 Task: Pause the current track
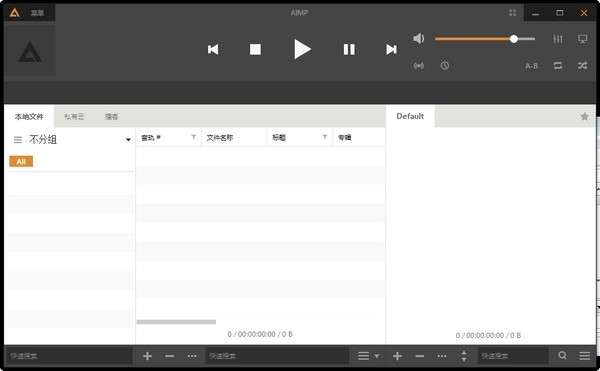coord(349,49)
